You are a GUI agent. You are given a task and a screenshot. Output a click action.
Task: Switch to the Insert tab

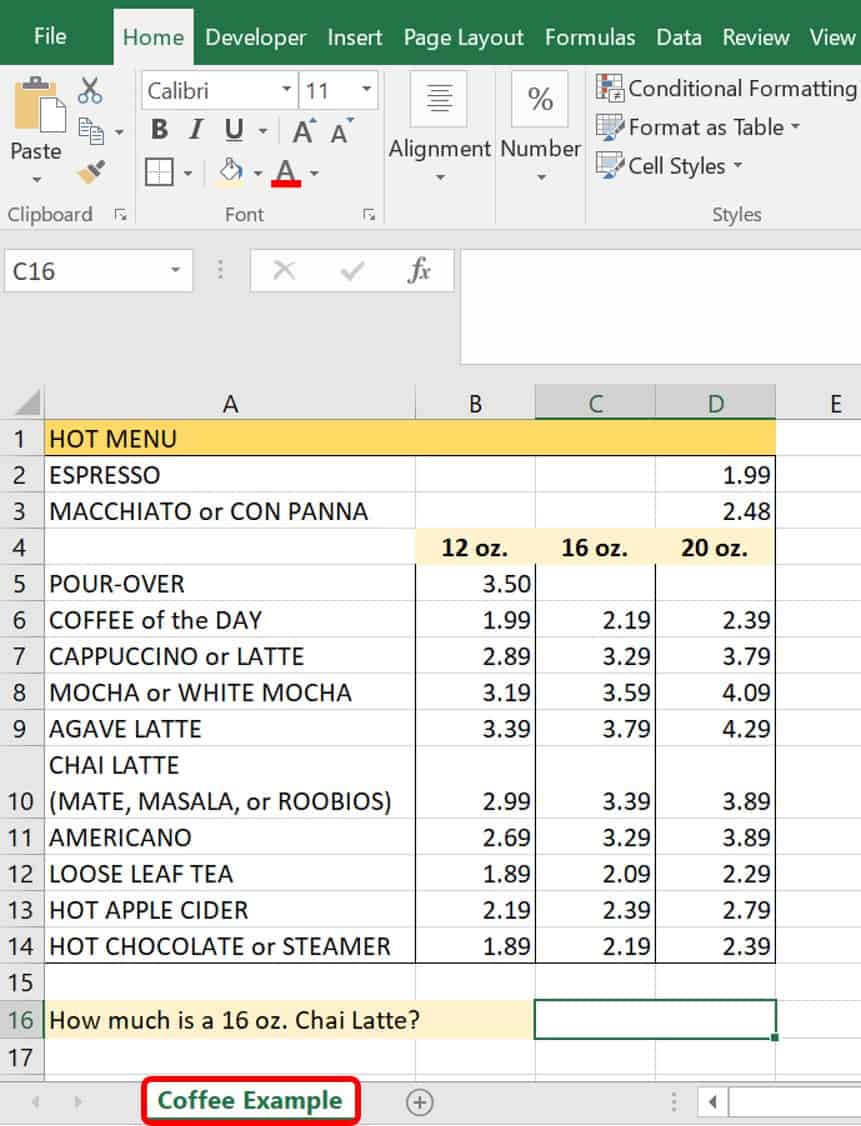pyautogui.click(x=355, y=37)
